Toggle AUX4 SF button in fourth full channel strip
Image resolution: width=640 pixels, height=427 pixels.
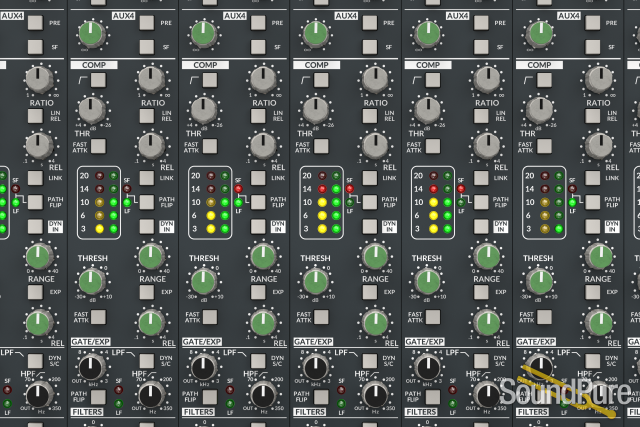click(481, 47)
